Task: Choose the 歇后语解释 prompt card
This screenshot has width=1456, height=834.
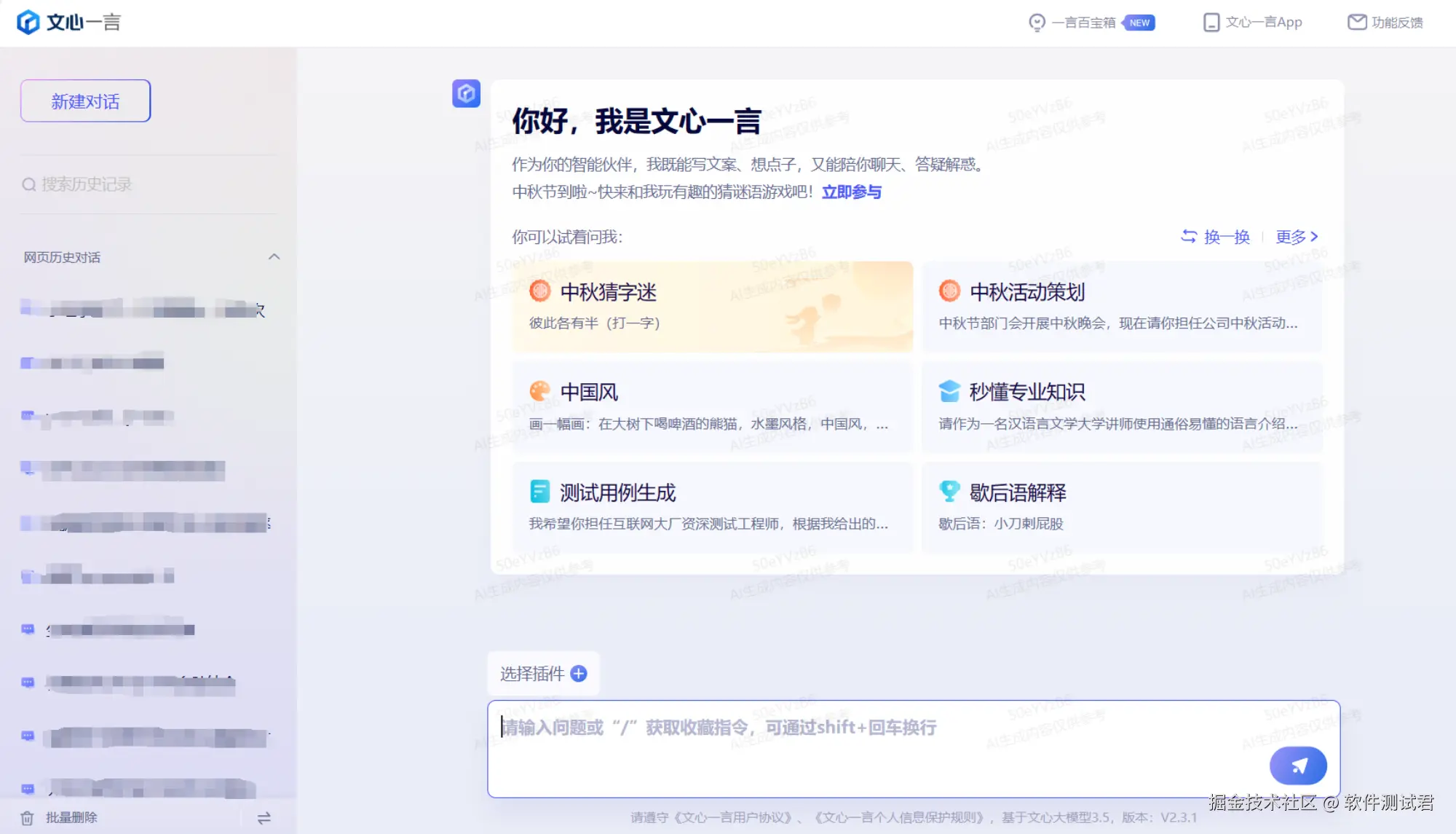Action: tap(1121, 507)
